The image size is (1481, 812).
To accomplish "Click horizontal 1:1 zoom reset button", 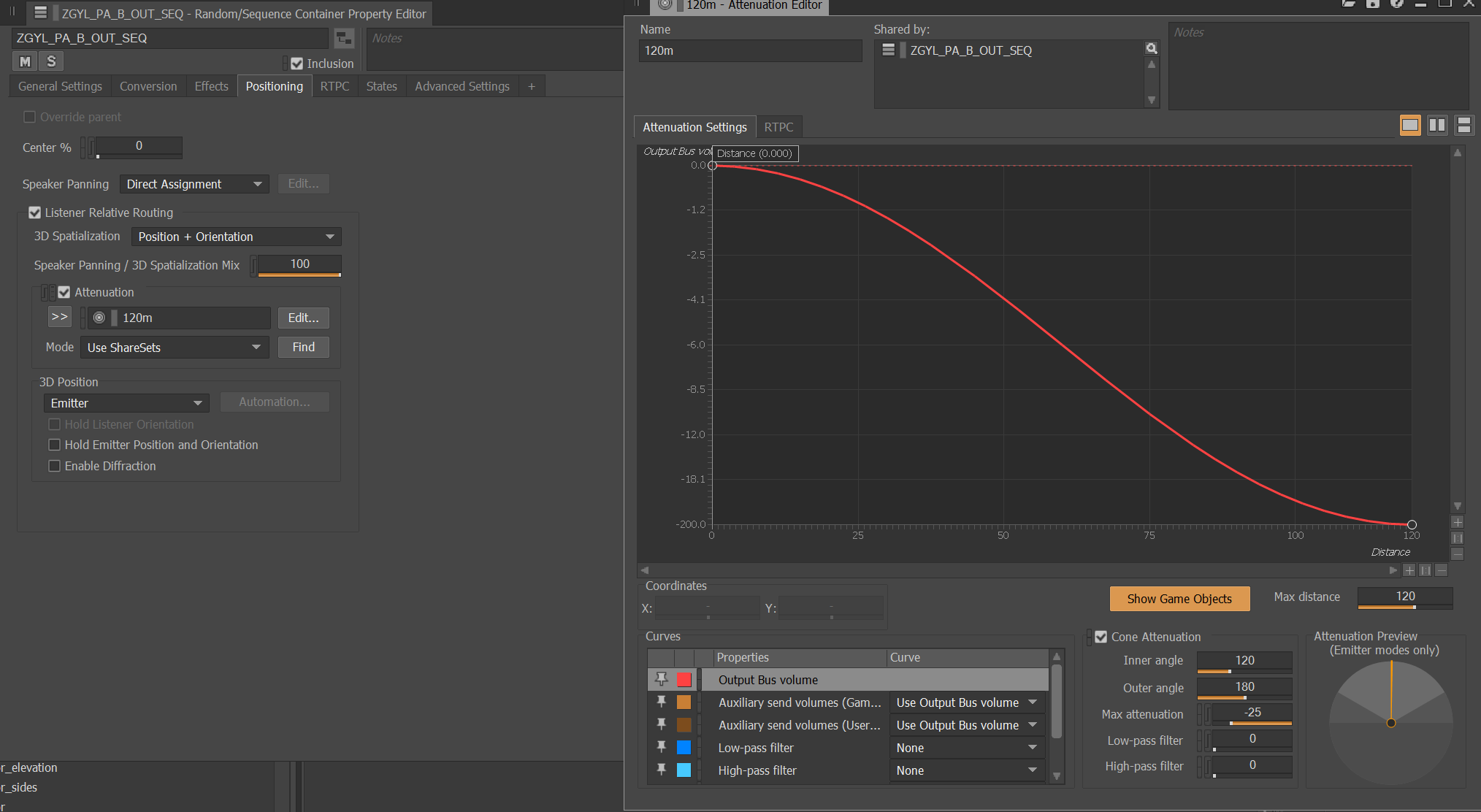I will 1425,570.
